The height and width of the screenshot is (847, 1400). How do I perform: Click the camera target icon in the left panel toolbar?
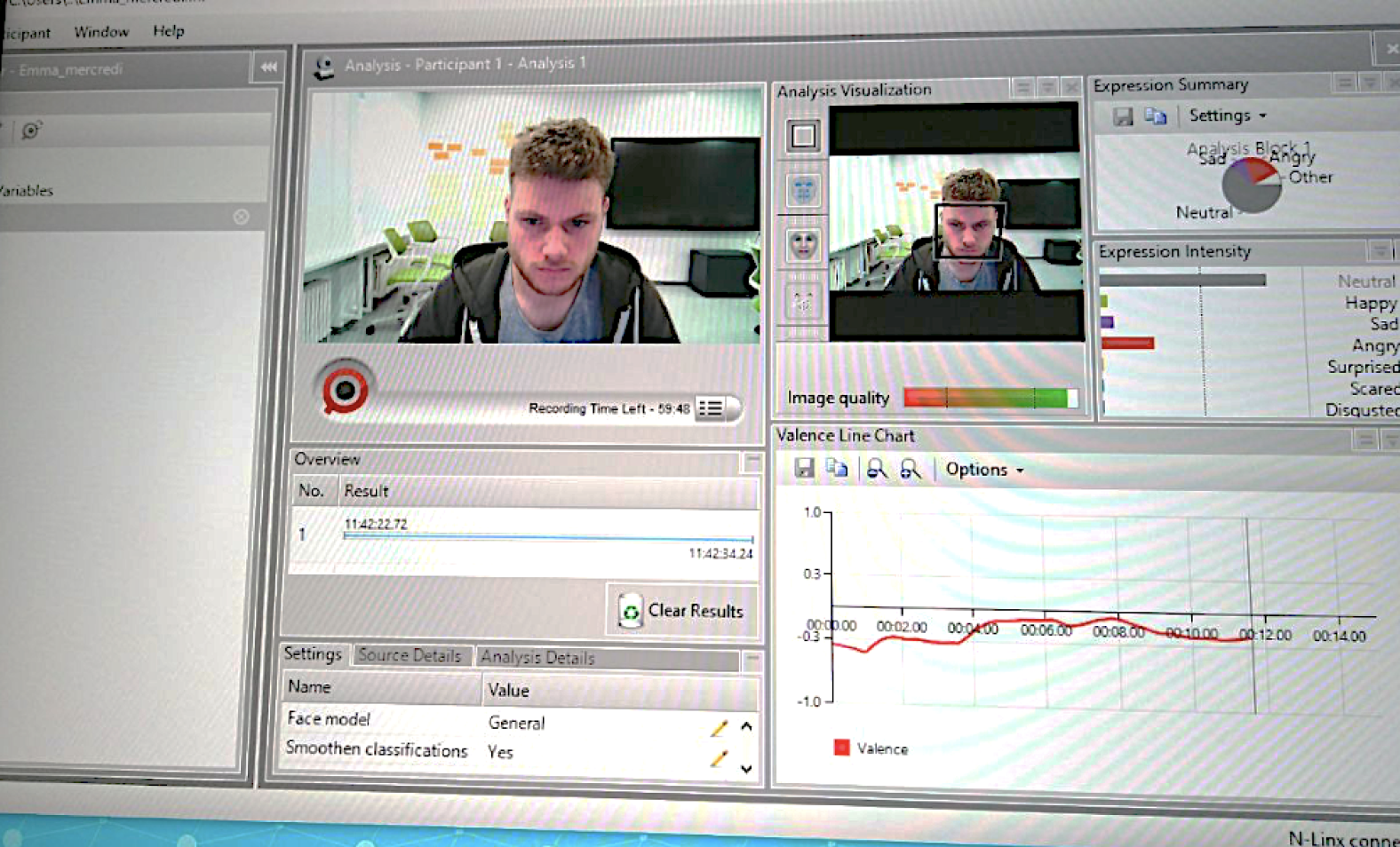point(32,131)
